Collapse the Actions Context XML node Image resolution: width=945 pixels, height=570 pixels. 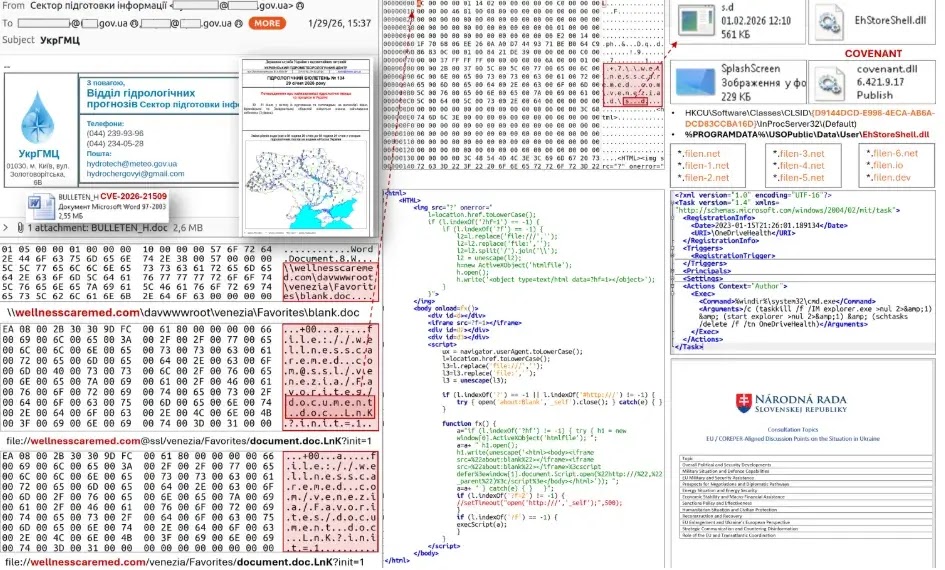tap(673, 286)
